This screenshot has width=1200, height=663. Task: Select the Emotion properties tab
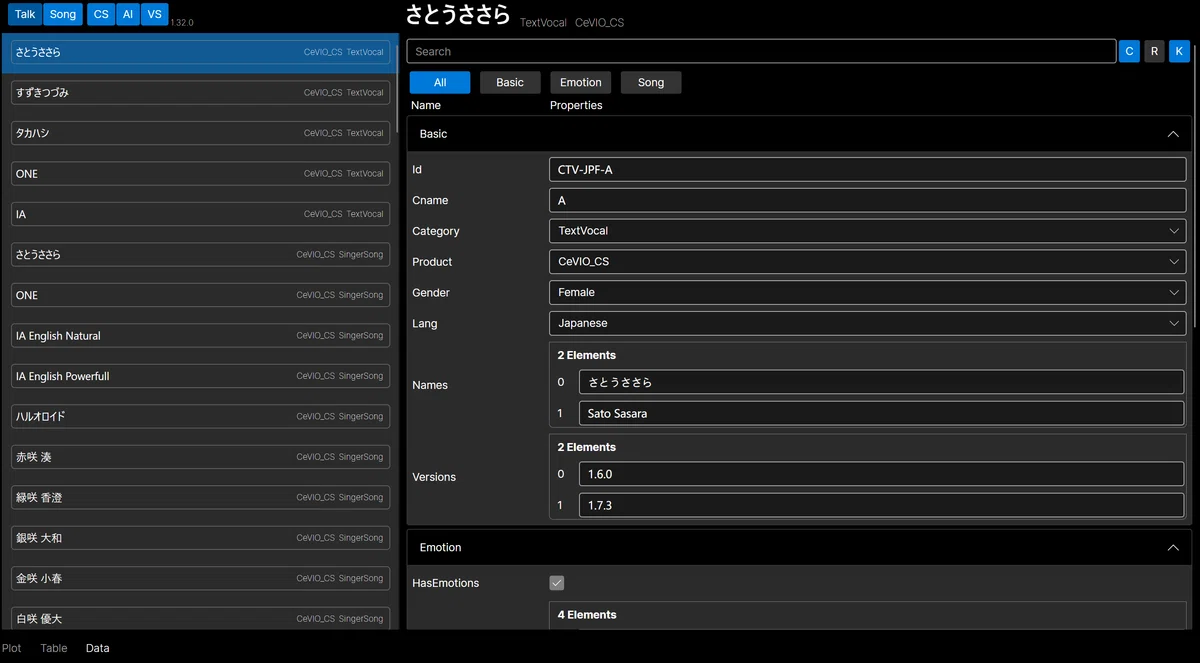pyautogui.click(x=581, y=82)
